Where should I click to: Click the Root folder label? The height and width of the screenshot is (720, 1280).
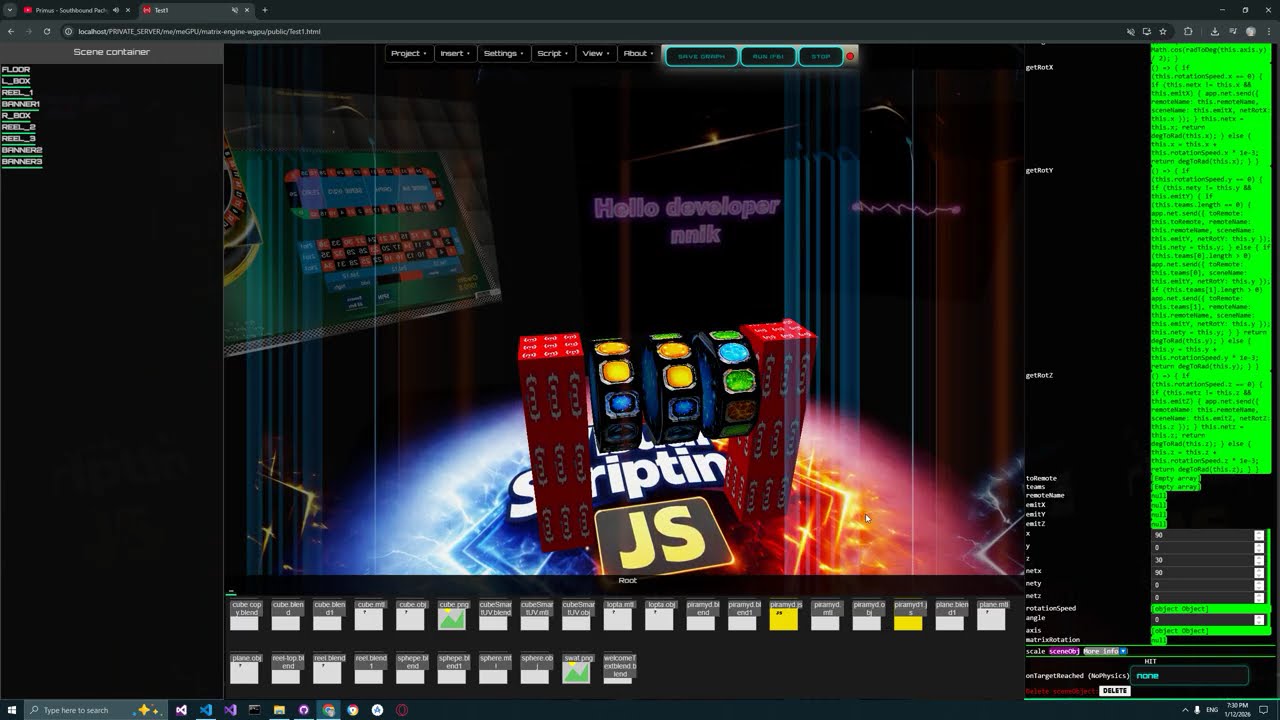627,581
